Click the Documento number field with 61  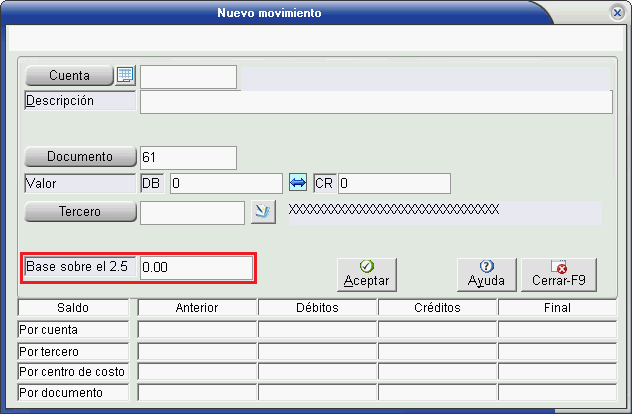pyautogui.click(x=188, y=157)
